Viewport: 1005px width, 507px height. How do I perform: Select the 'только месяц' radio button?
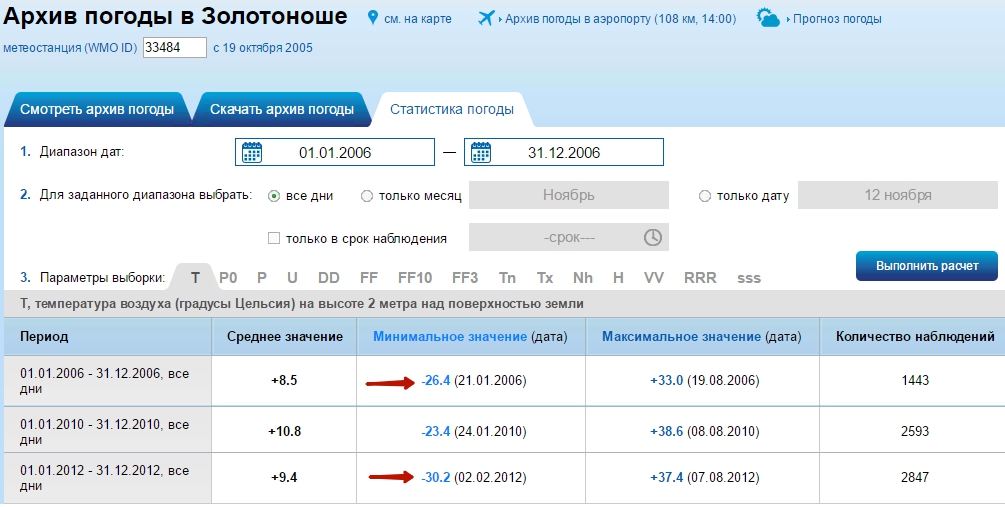pyautogui.click(x=367, y=196)
